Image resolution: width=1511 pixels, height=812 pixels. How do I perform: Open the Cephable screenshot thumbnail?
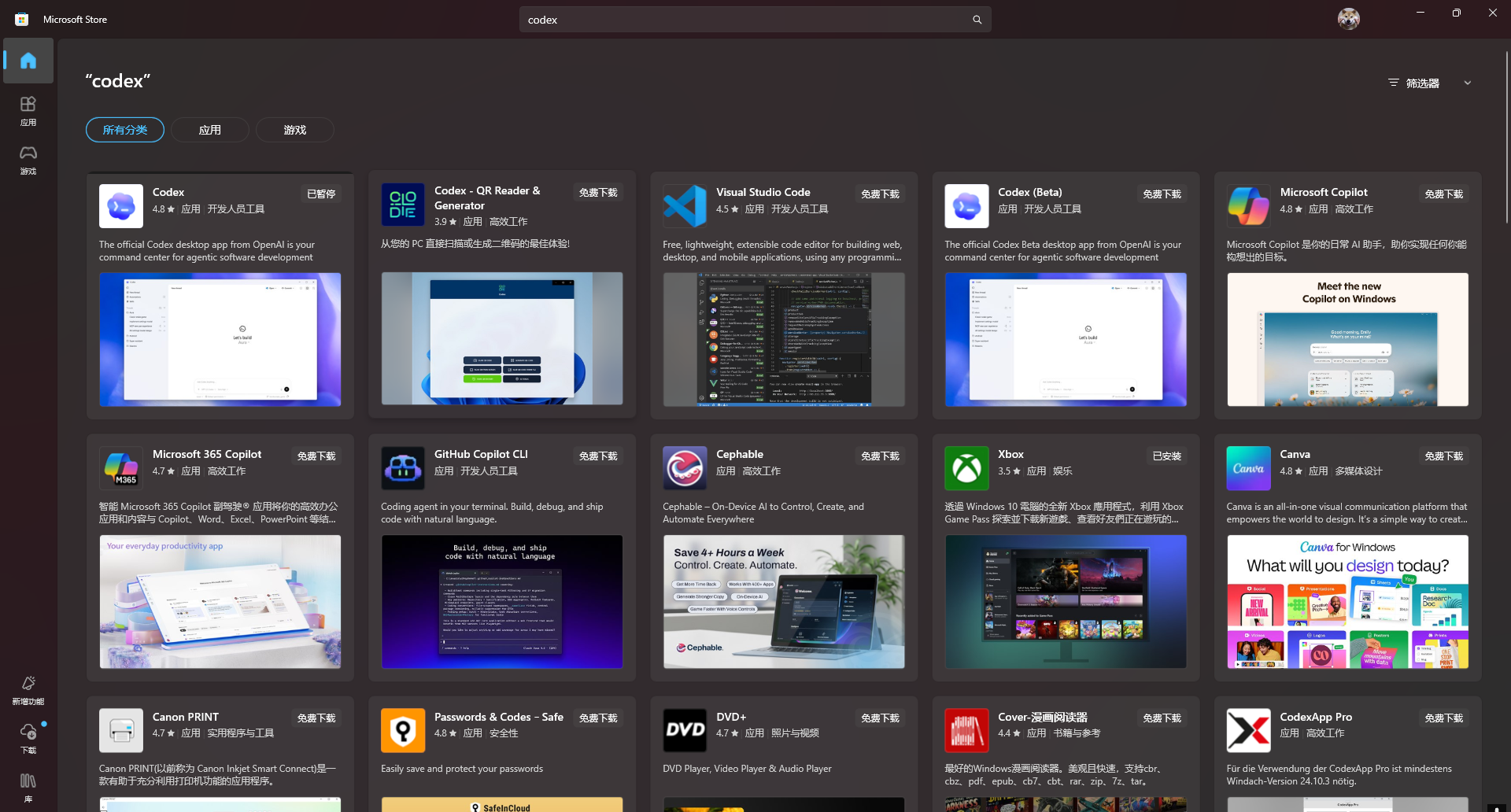pyautogui.click(x=784, y=602)
